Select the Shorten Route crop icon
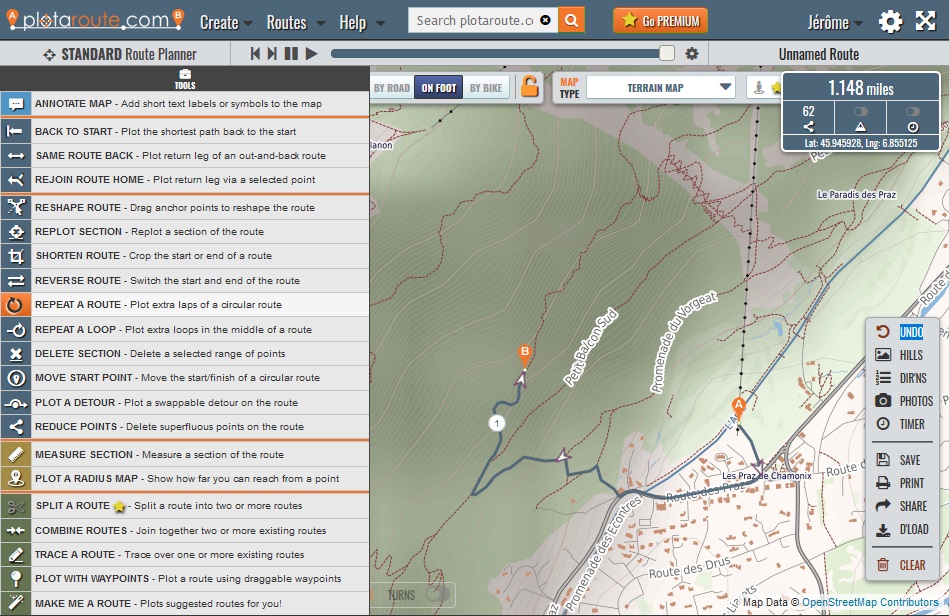The height and width of the screenshot is (616, 950). (x=15, y=256)
